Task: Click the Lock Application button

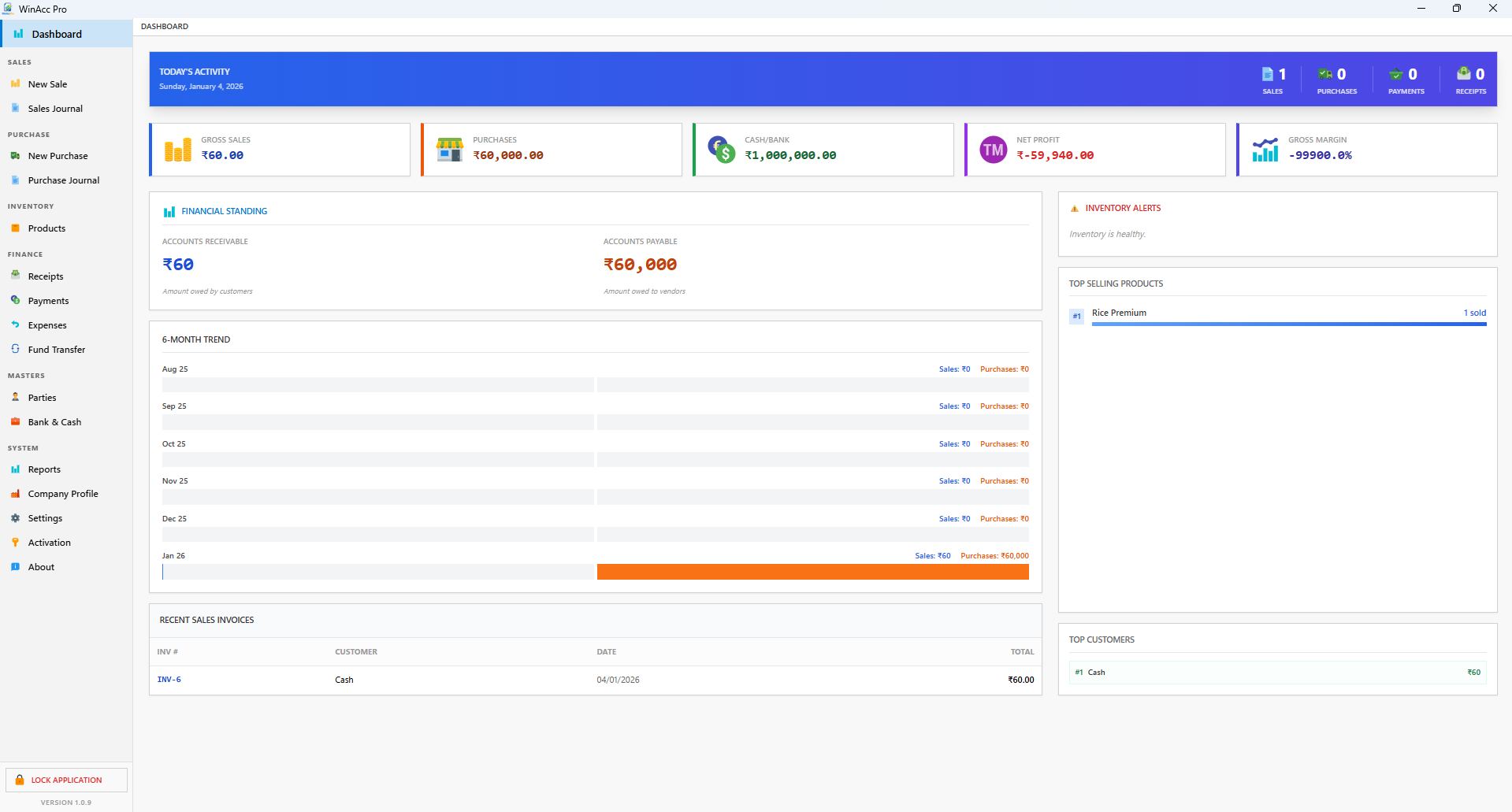Action: click(66, 779)
